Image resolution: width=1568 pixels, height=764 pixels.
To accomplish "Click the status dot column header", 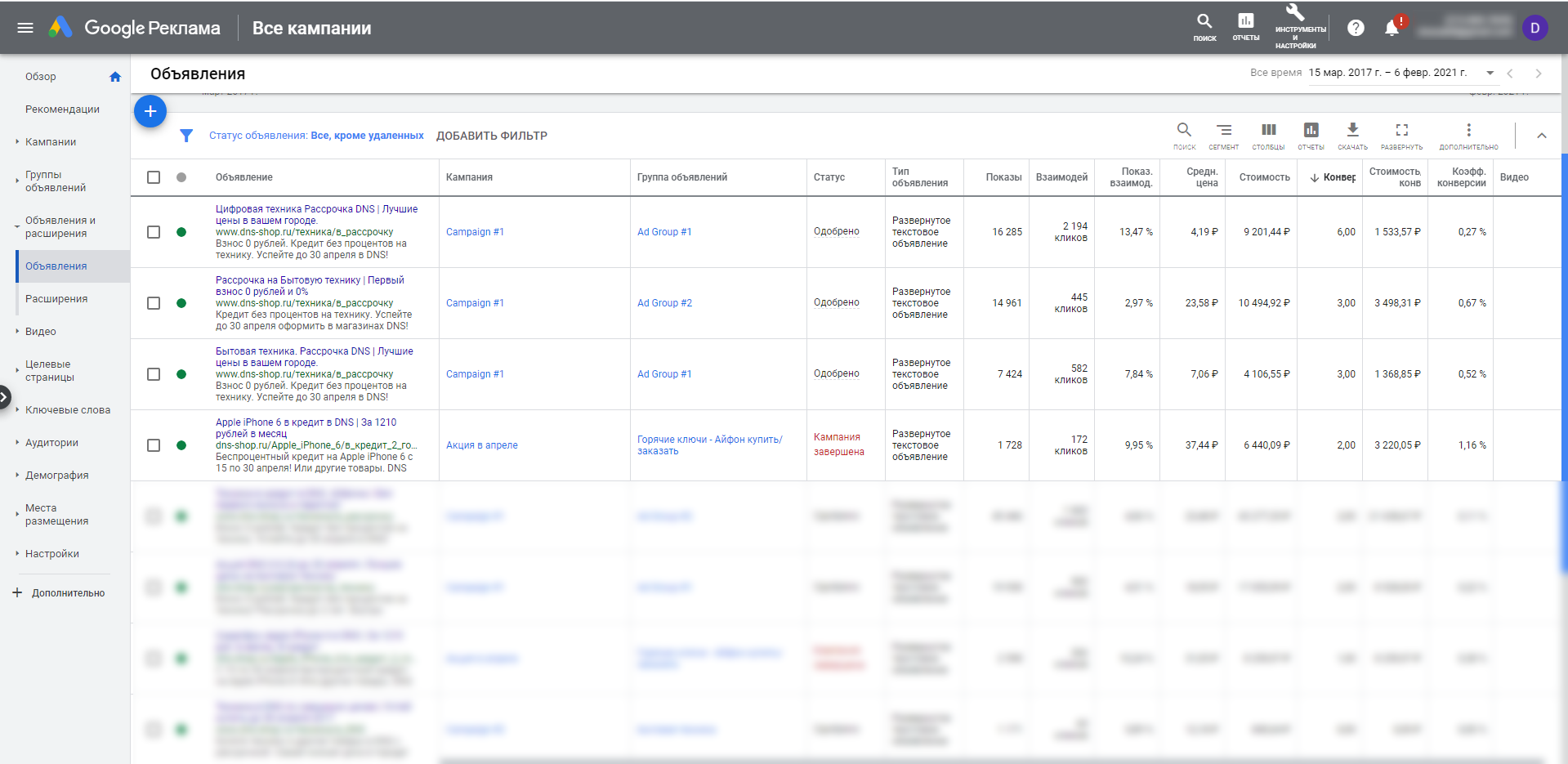I will pyautogui.click(x=181, y=177).
